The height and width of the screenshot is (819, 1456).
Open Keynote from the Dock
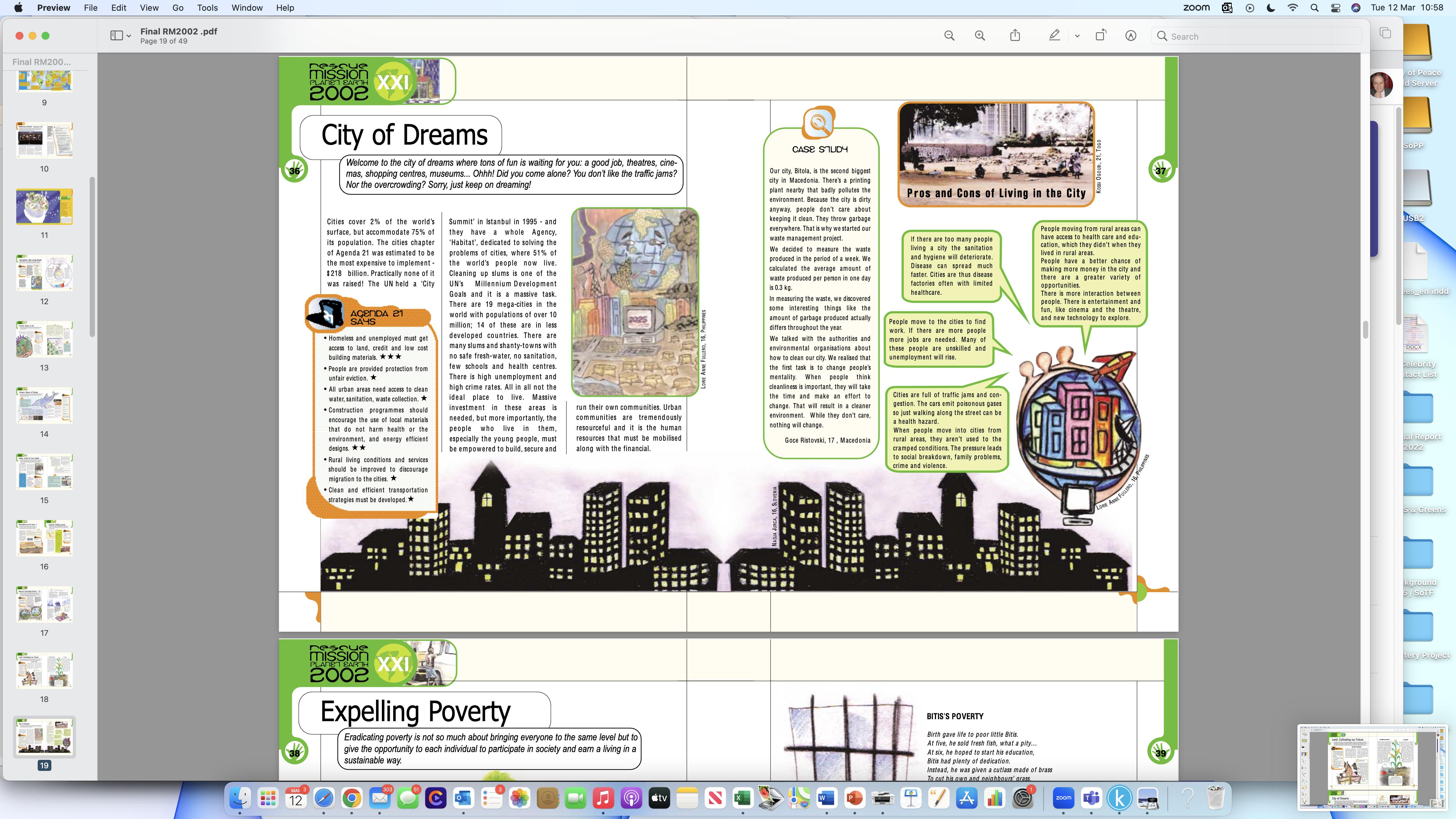pos(911,798)
